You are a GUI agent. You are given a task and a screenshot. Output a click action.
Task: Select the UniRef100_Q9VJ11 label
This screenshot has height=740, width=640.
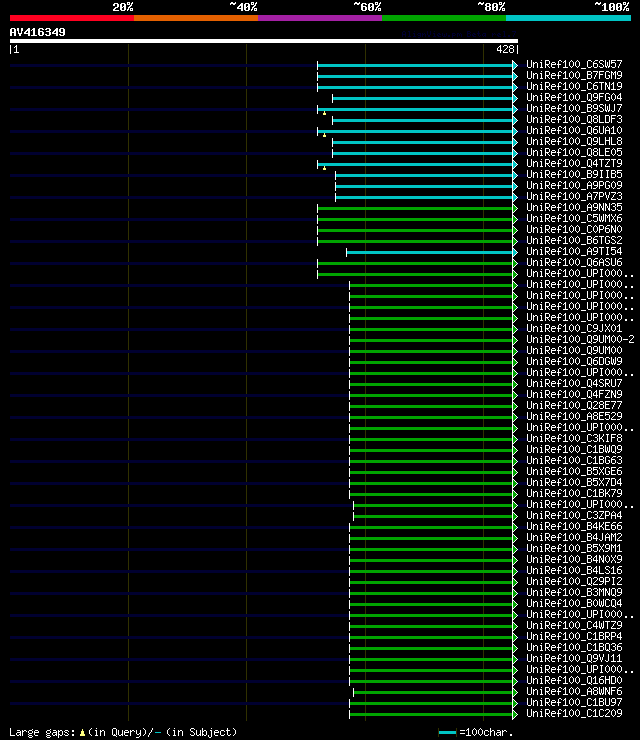574,658
